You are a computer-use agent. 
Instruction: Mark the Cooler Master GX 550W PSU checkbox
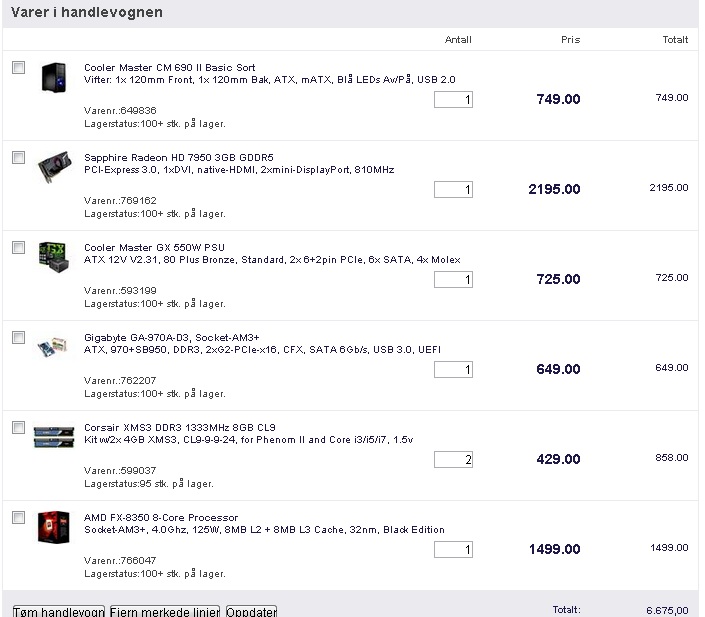point(18,247)
